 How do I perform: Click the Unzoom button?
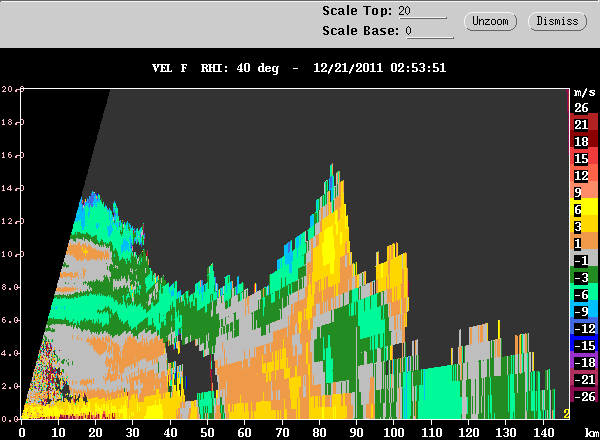point(490,21)
